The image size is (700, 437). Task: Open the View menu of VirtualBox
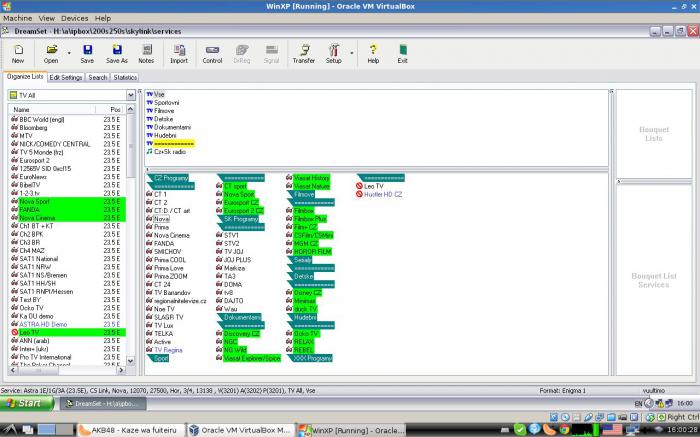click(x=46, y=18)
